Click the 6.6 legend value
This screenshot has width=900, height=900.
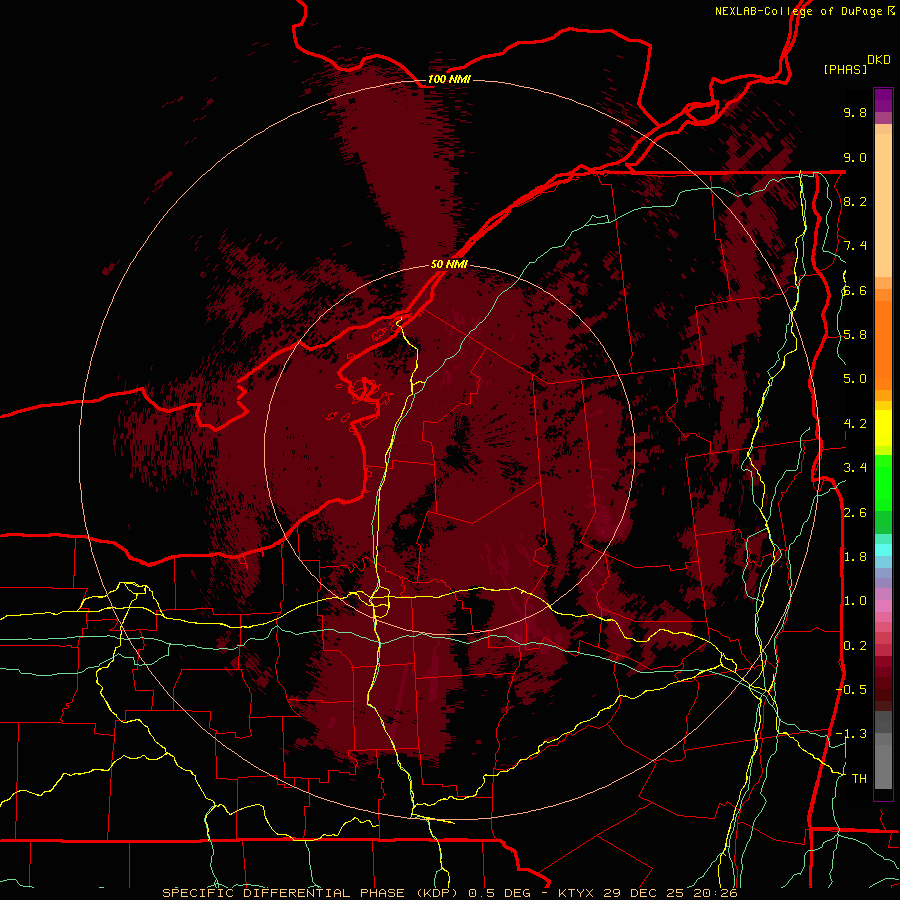[x=855, y=290]
